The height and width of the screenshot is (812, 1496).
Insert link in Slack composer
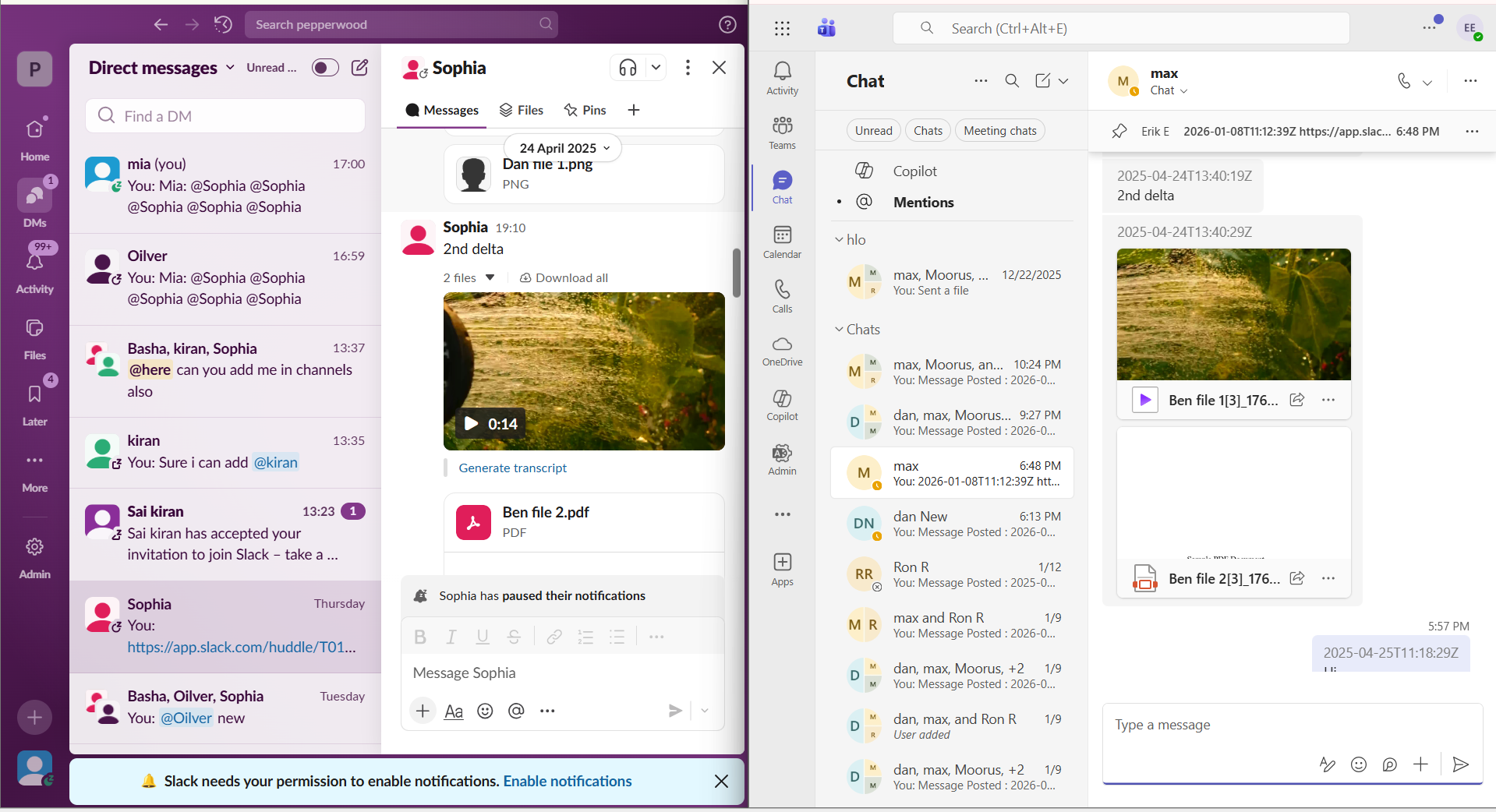tap(554, 637)
